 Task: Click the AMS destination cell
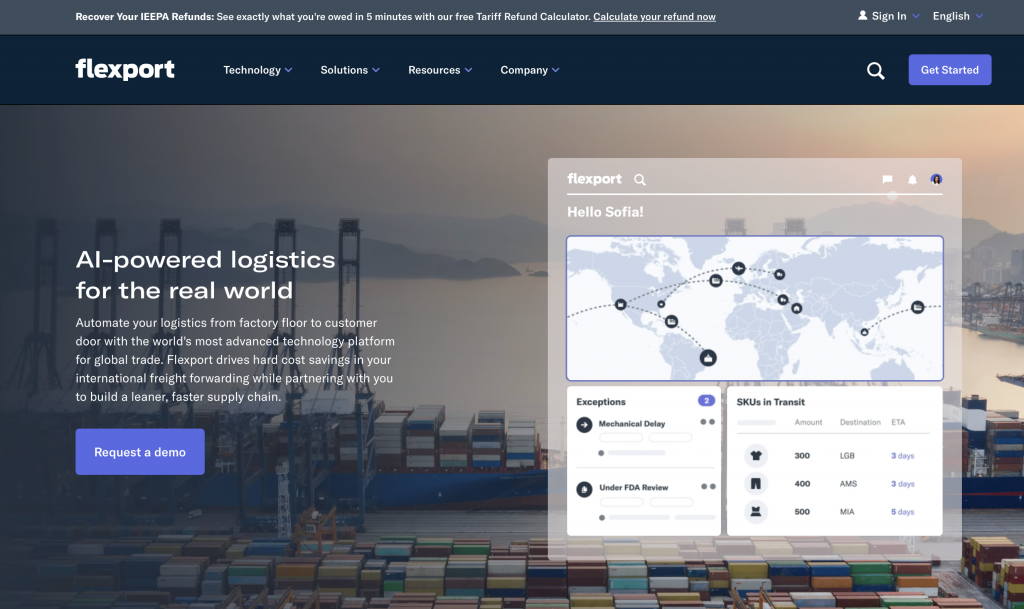pyautogui.click(x=848, y=484)
